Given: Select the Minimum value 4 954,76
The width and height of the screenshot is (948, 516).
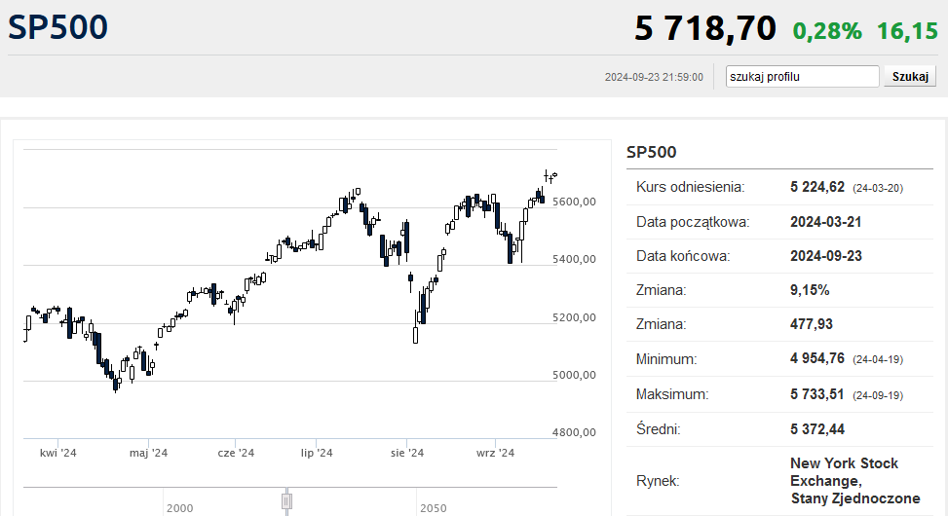Looking at the screenshot, I should (817, 359).
